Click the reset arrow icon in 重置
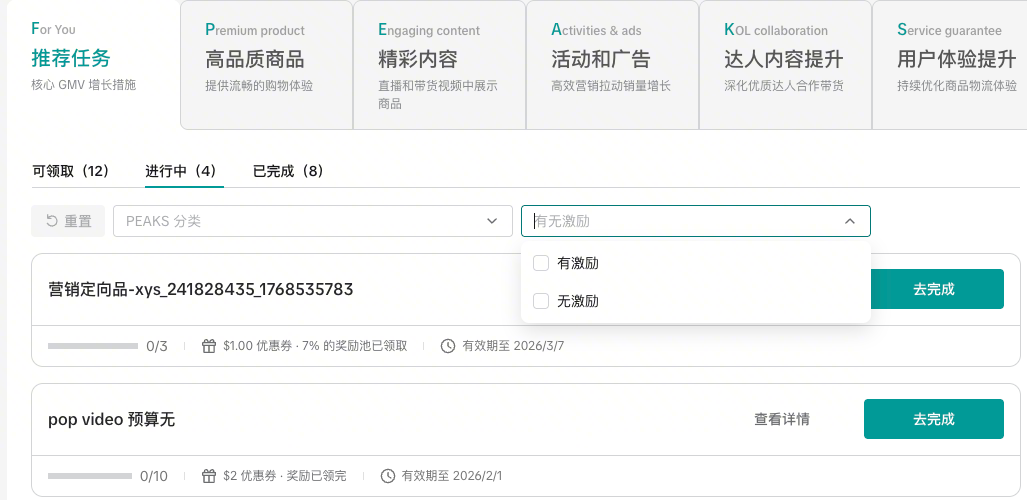The height and width of the screenshot is (500, 1027). point(50,221)
